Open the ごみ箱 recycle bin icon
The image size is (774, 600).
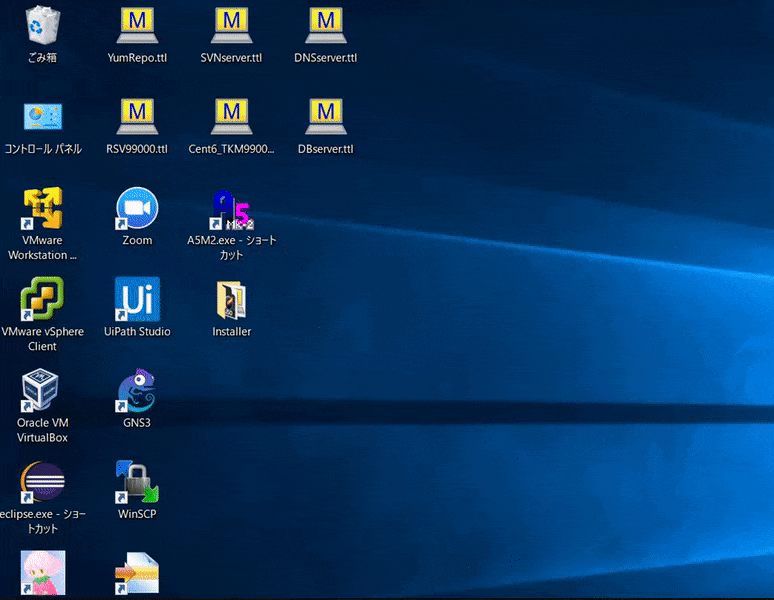pos(42,25)
